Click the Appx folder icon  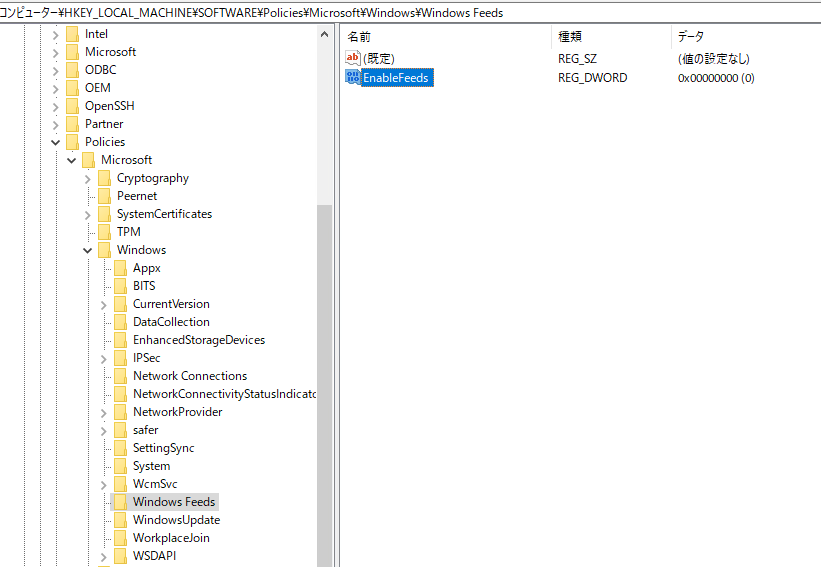pos(120,268)
